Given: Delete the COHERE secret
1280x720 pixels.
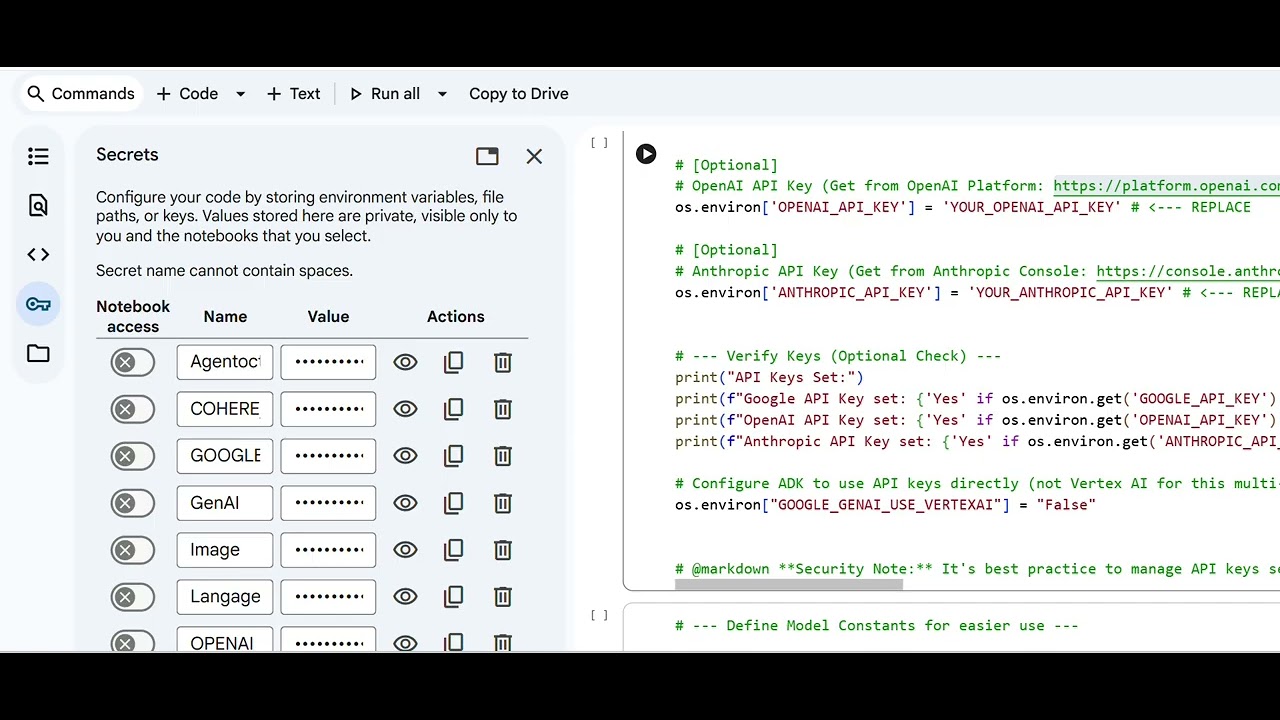Looking at the screenshot, I should pos(503,409).
